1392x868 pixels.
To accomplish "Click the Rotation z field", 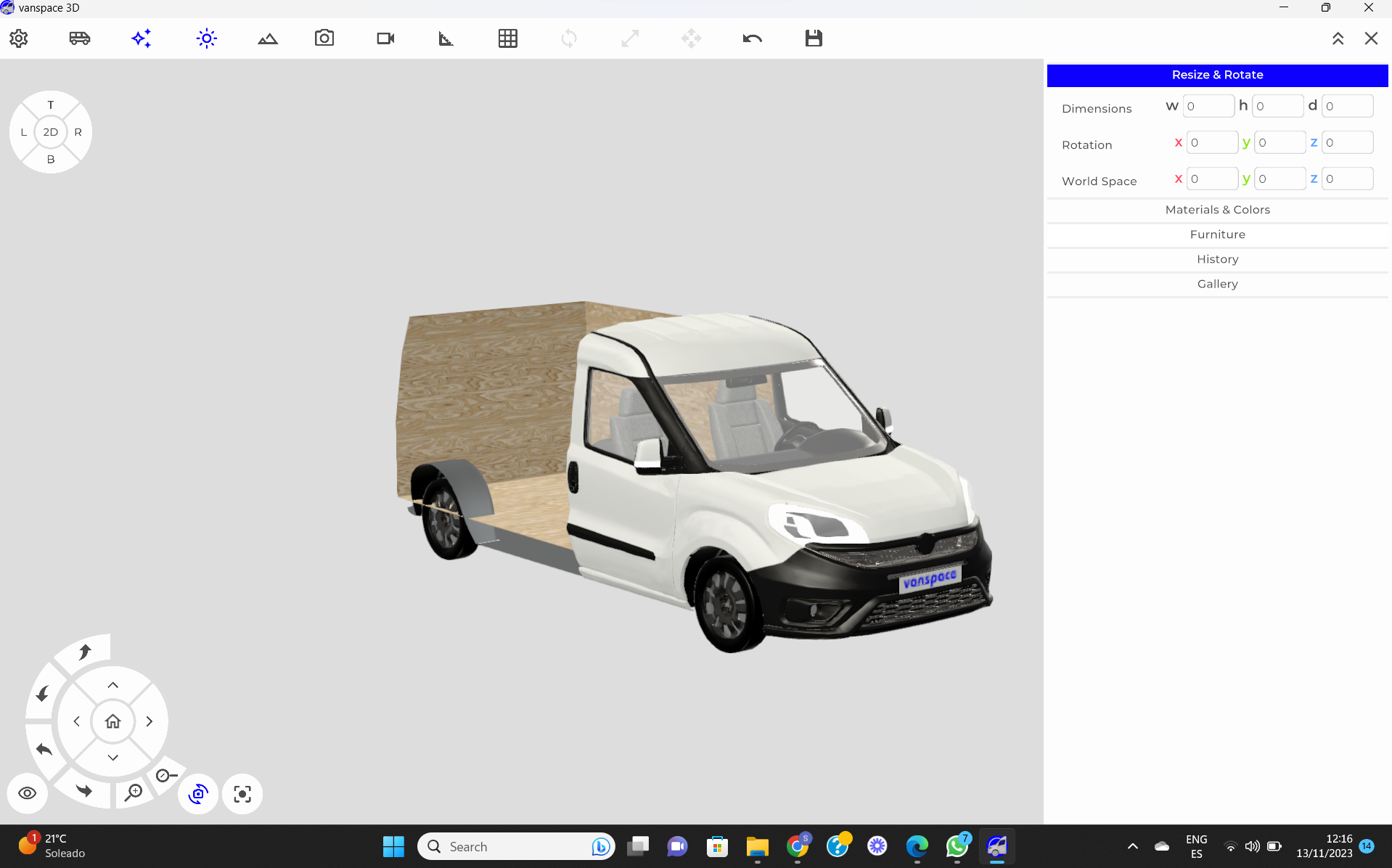I will point(1347,142).
